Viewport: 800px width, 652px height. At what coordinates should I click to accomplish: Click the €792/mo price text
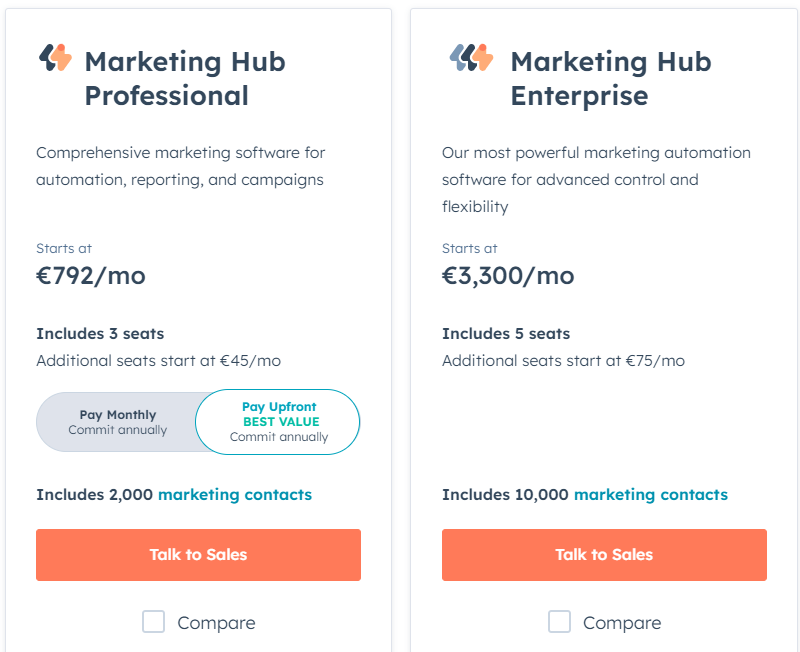click(91, 276)
